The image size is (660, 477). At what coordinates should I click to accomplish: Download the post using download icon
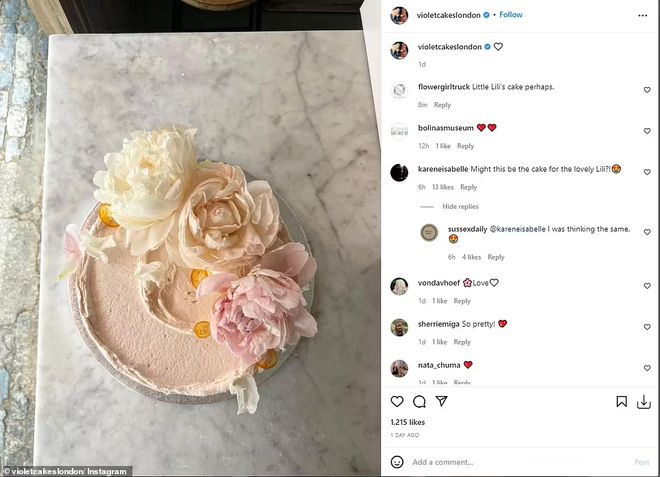(x=644, y=402)
